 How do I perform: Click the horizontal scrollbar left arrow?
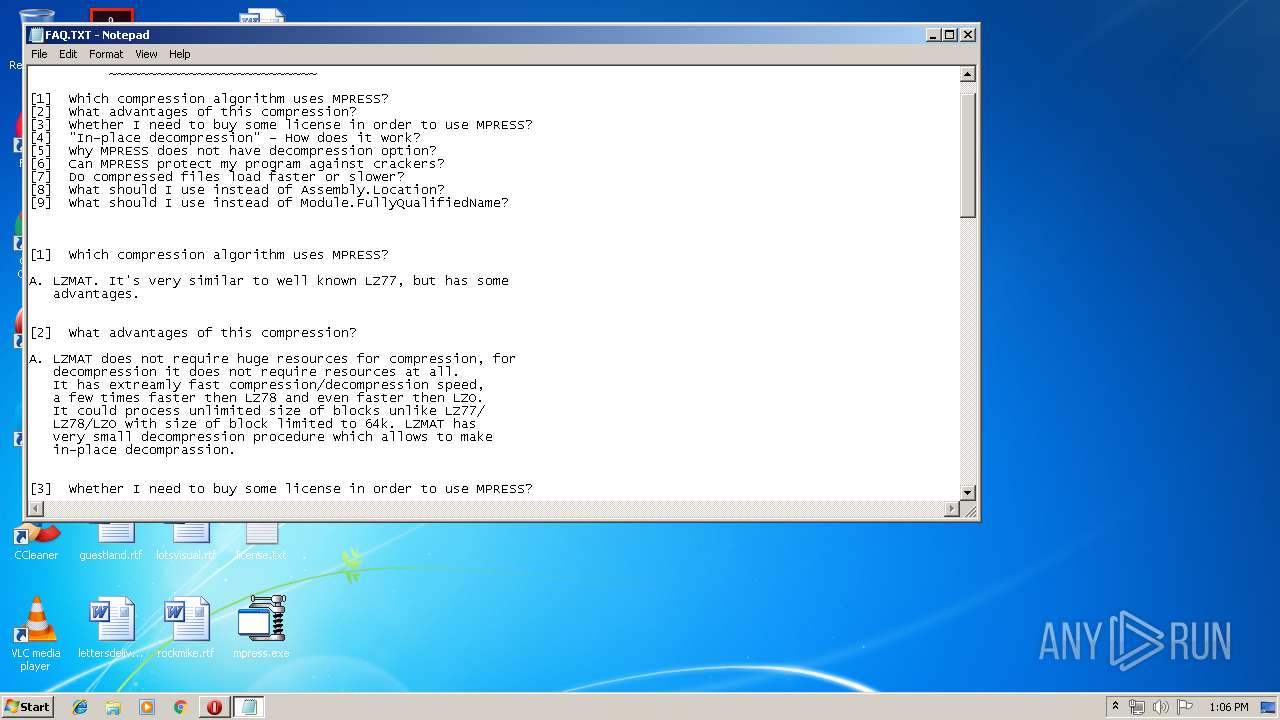(36, 509)
